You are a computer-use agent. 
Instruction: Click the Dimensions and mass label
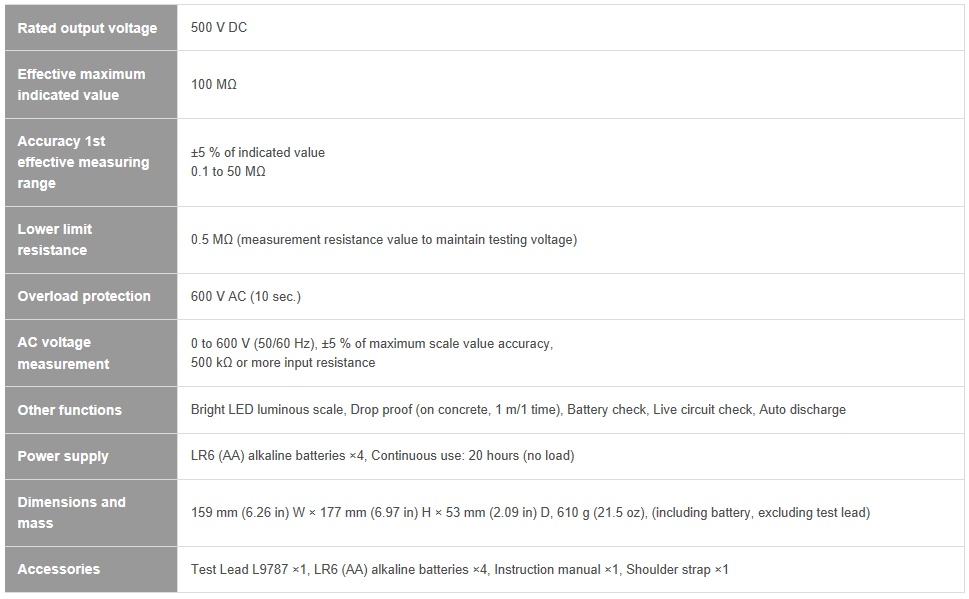click(71, 512)
